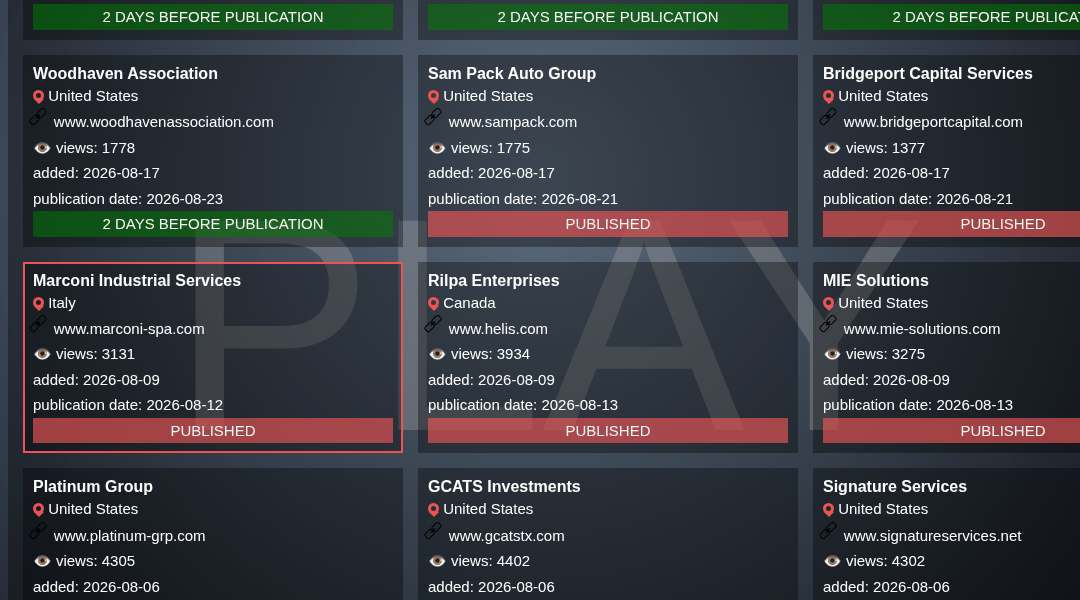The width and height of the screenshot is (1080, 600).
Task: Open the Woodhaven Association card title
Action: pos(125,73)
